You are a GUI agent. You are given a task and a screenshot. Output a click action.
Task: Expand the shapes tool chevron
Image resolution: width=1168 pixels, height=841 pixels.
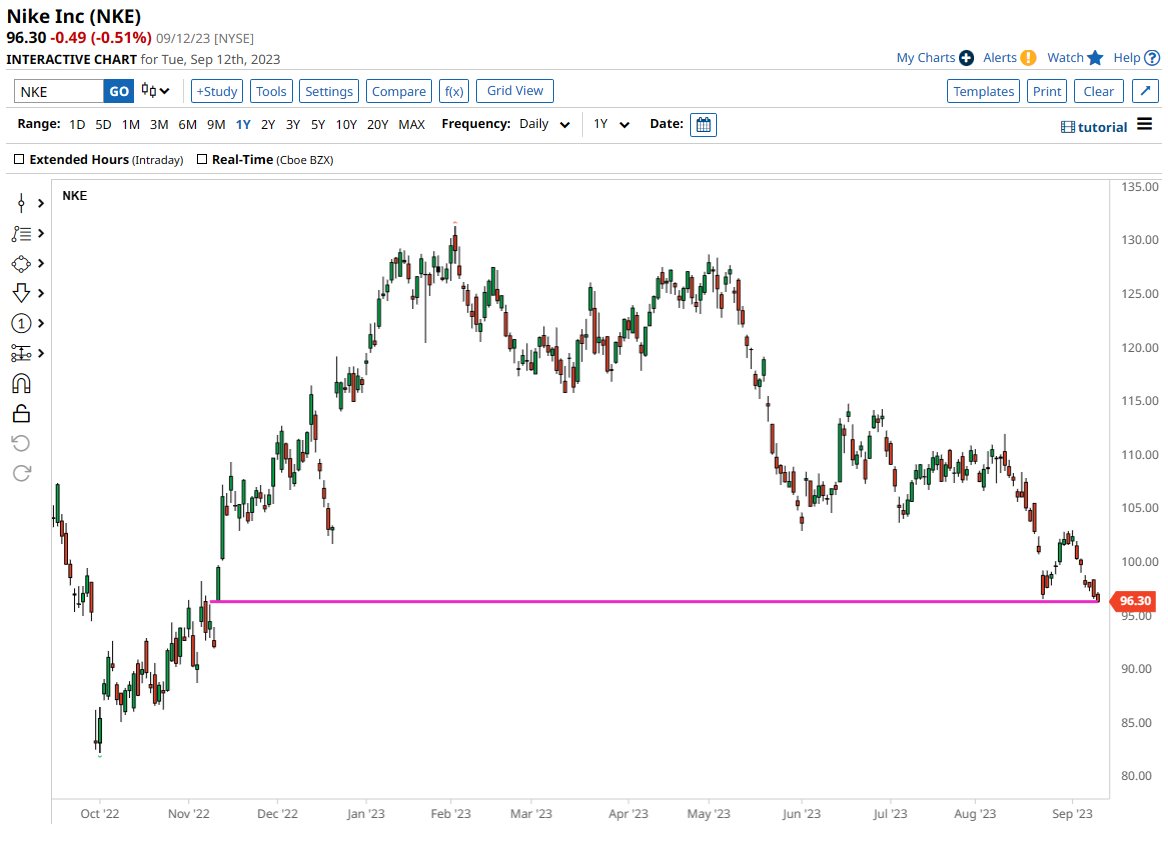pos(41,264)
